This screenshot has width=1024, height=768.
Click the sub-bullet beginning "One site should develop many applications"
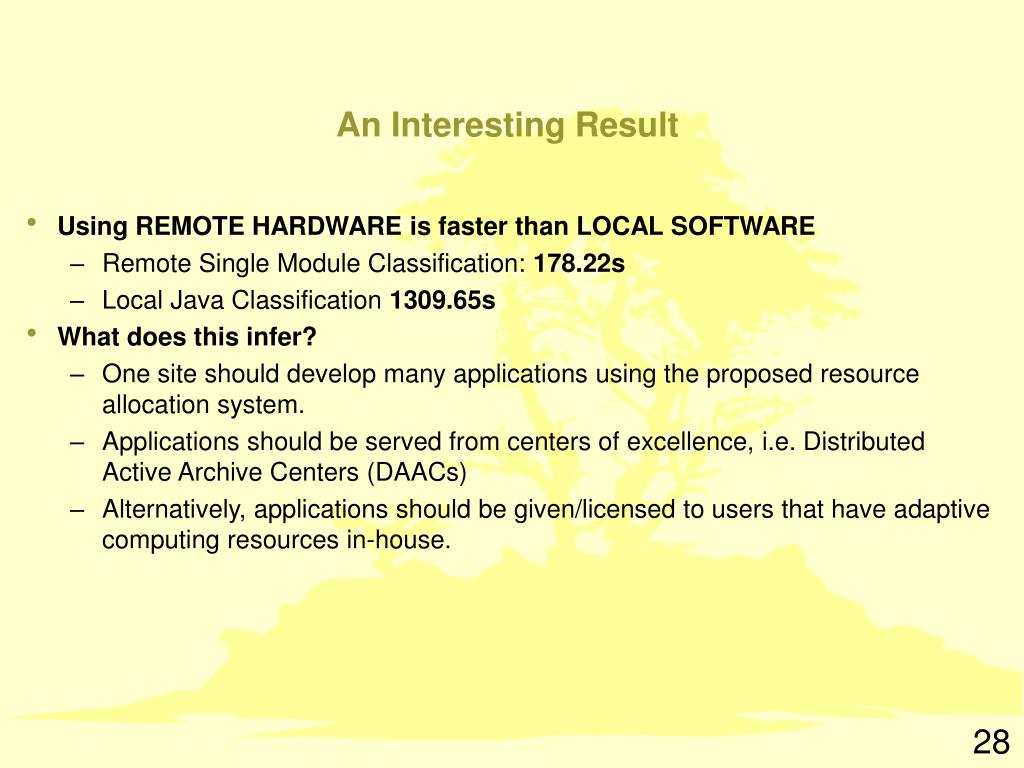(511, 389)
